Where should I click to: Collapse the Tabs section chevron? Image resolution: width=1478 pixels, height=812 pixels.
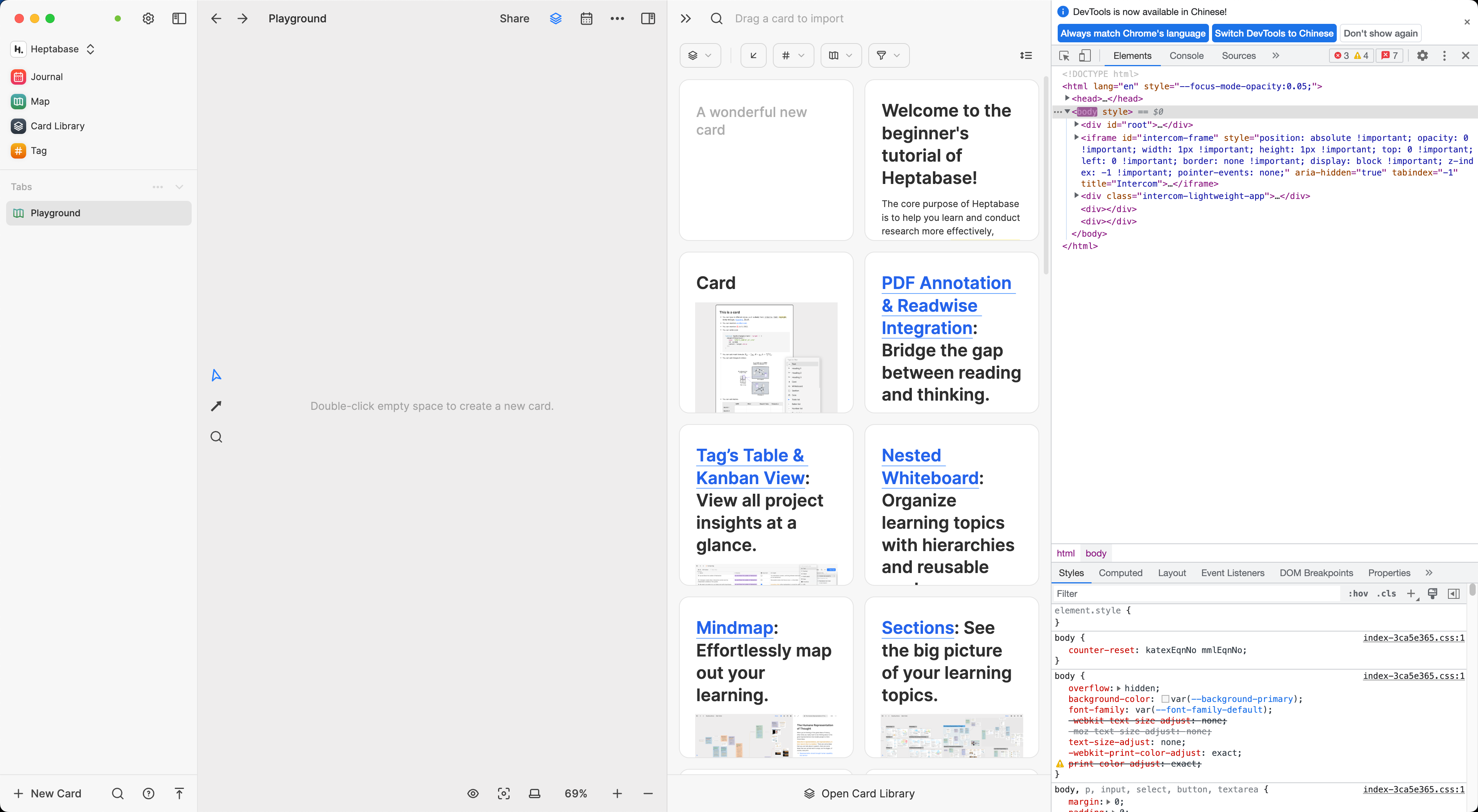(179, 187)
